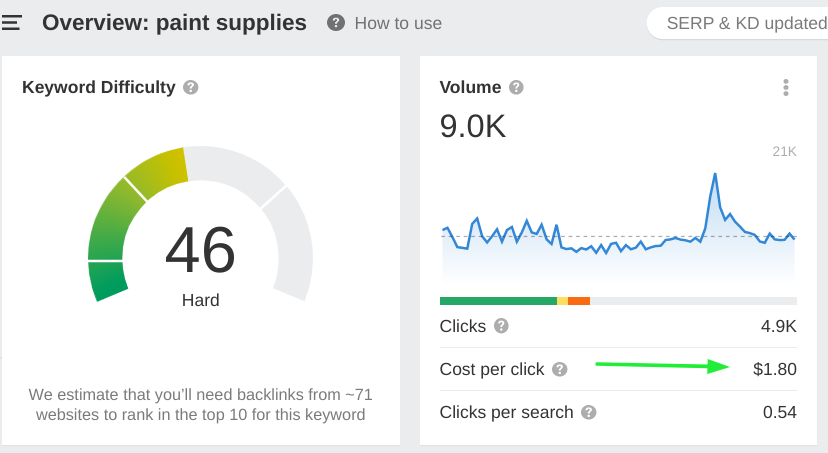The image size is (828, 453).
Task: Click the 4.9K clicks value
Action: (778, 326)
